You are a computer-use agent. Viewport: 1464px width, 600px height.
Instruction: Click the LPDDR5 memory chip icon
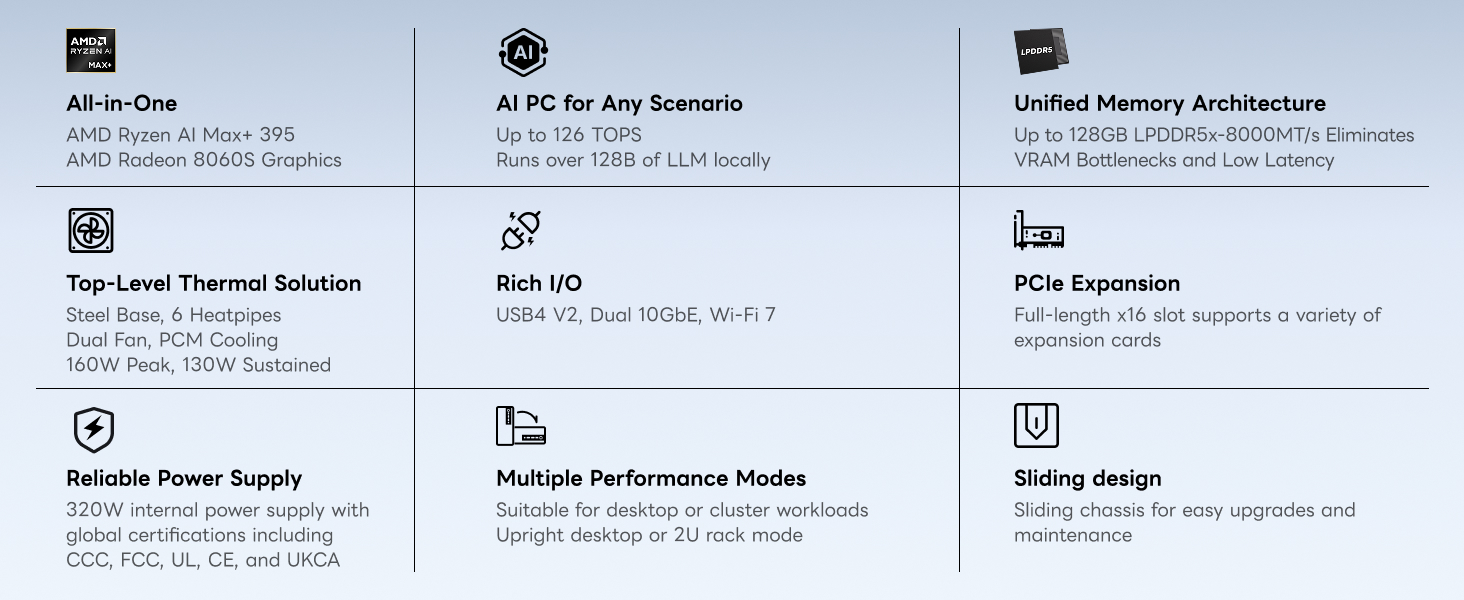click(x=1042, y=51)
